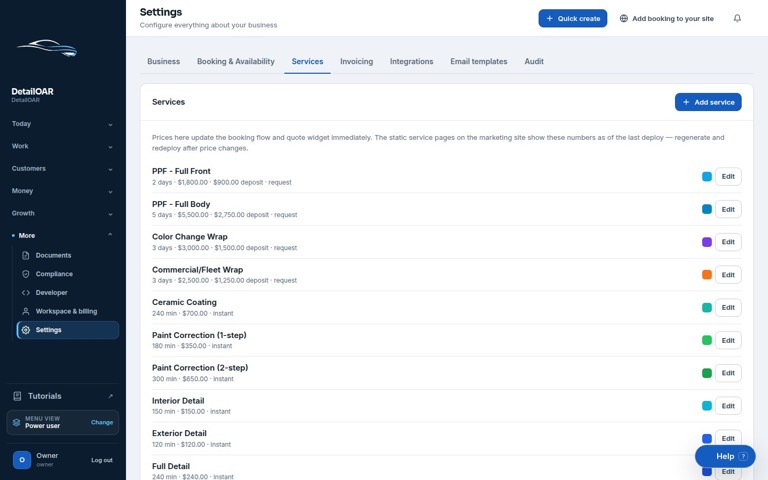
Task: Click the PPF - Full Front color swatch
Action: [707, 176]
